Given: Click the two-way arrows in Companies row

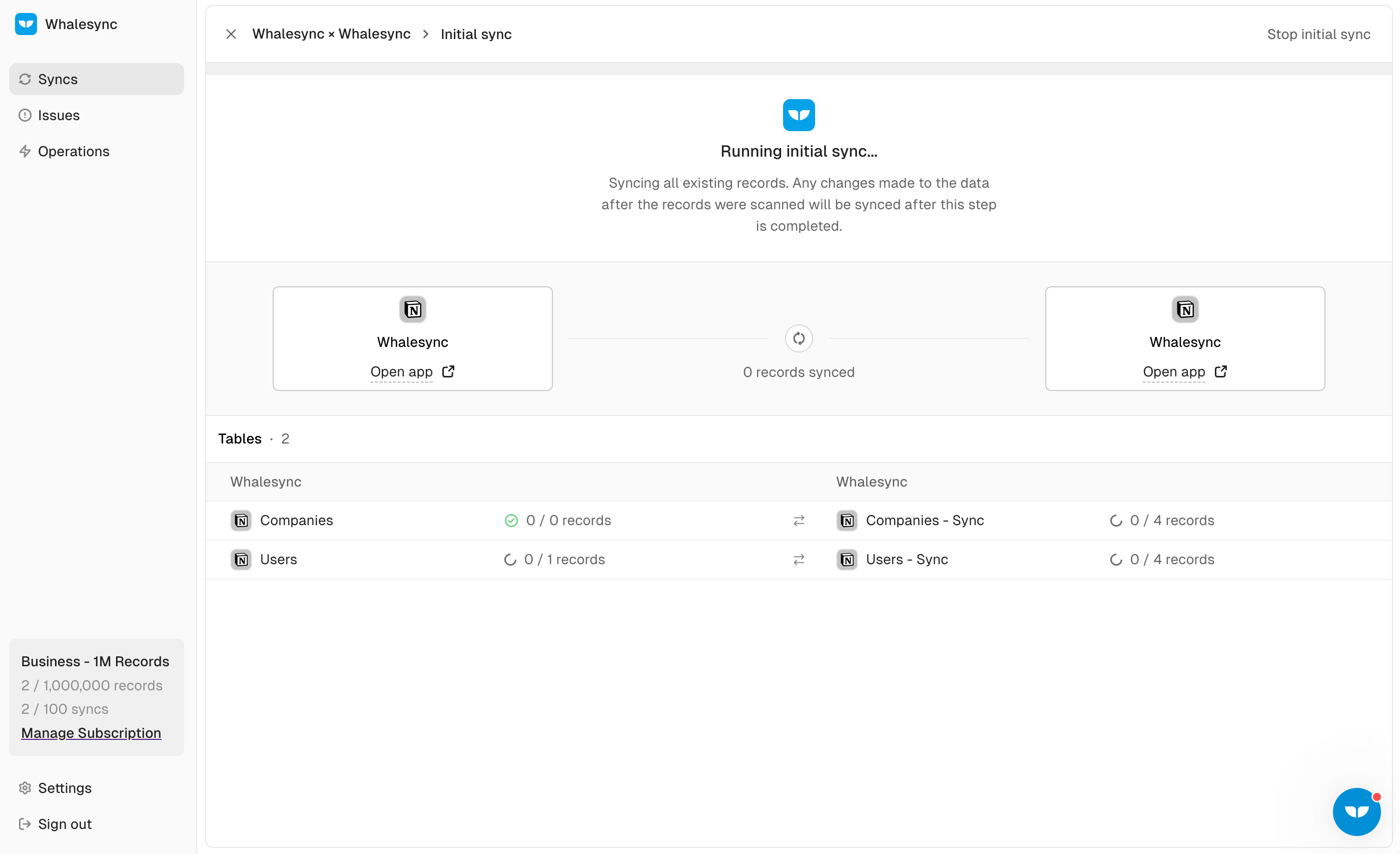Looking at the screenshot, I should [799, 521].
